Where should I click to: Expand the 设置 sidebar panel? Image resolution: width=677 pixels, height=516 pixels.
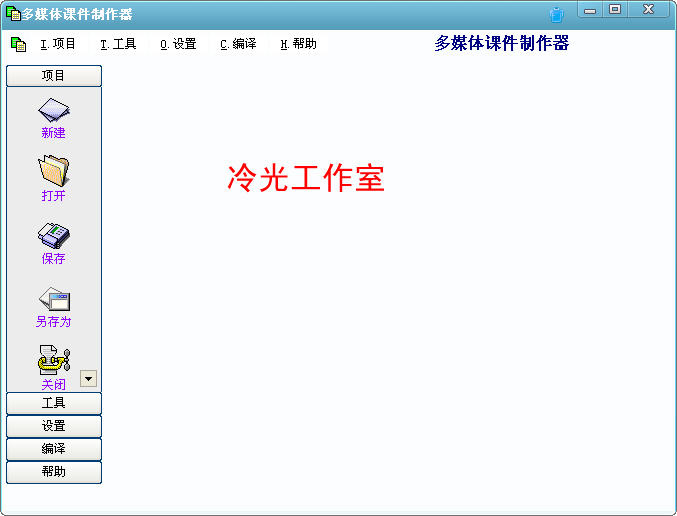click(54, 426)
